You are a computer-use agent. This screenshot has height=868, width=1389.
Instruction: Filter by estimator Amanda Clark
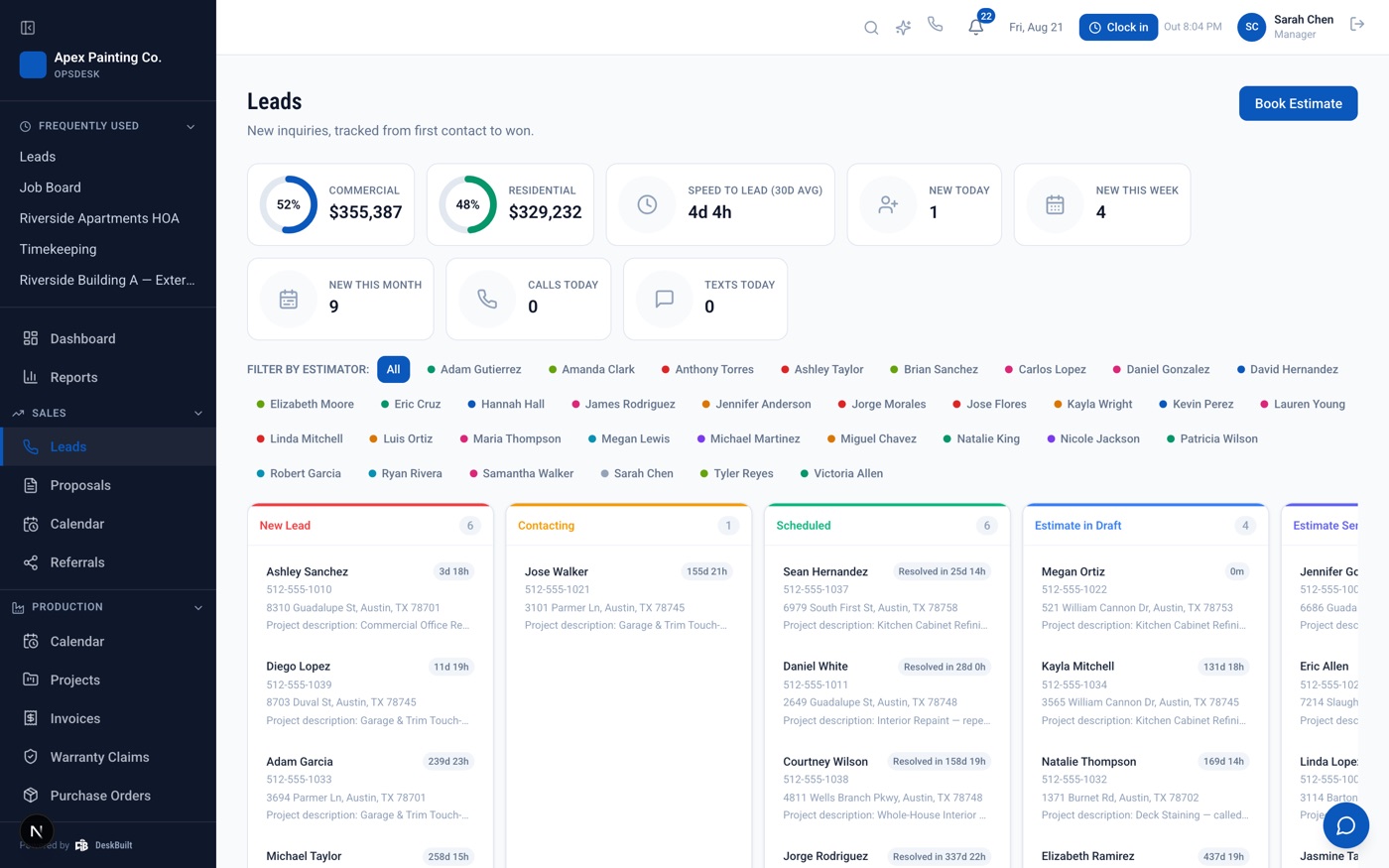(x=592, y=369)
